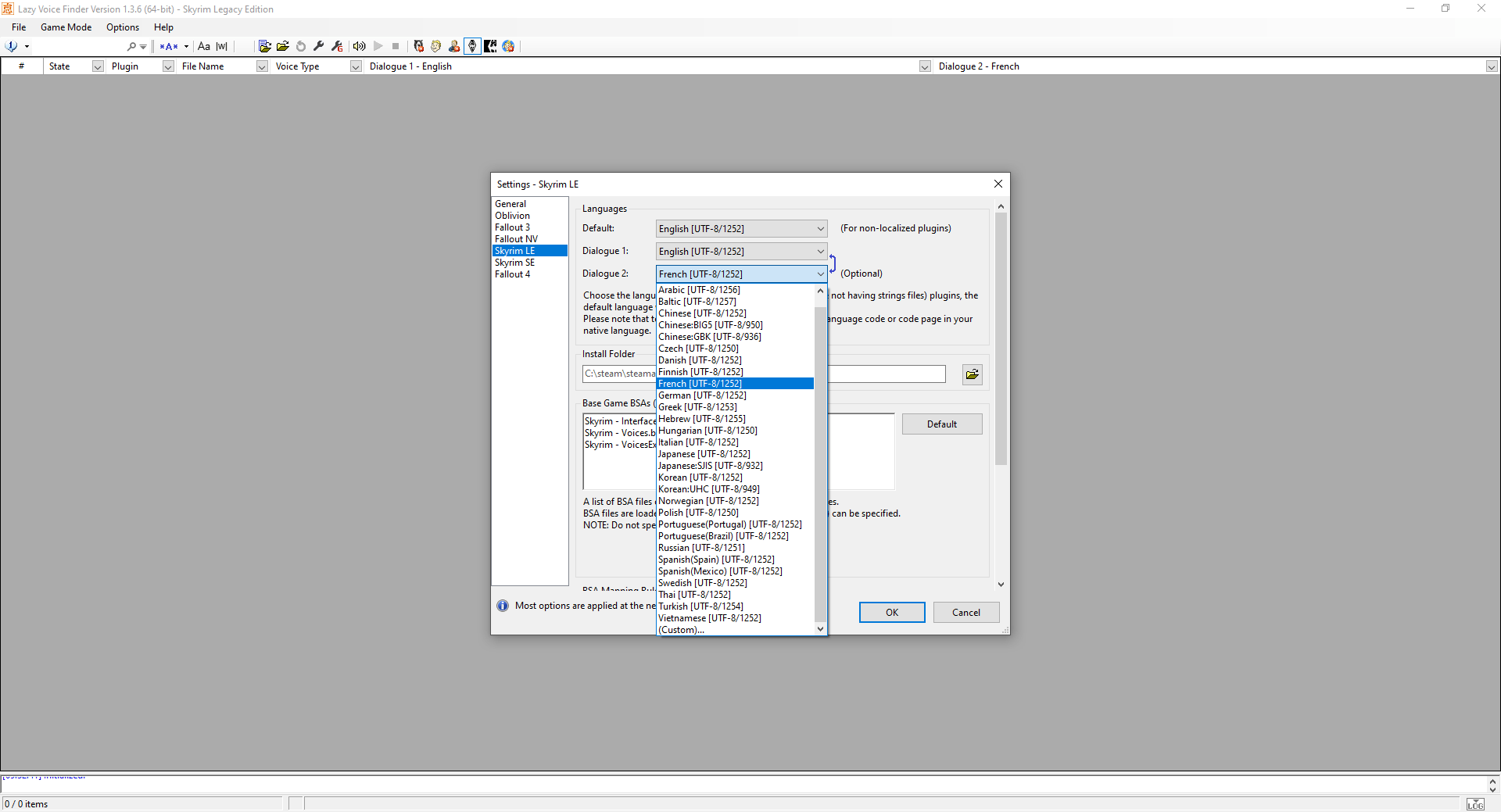This screenshot has height=812, width=1501.
Task: Open the File menu
Action: 19,27
